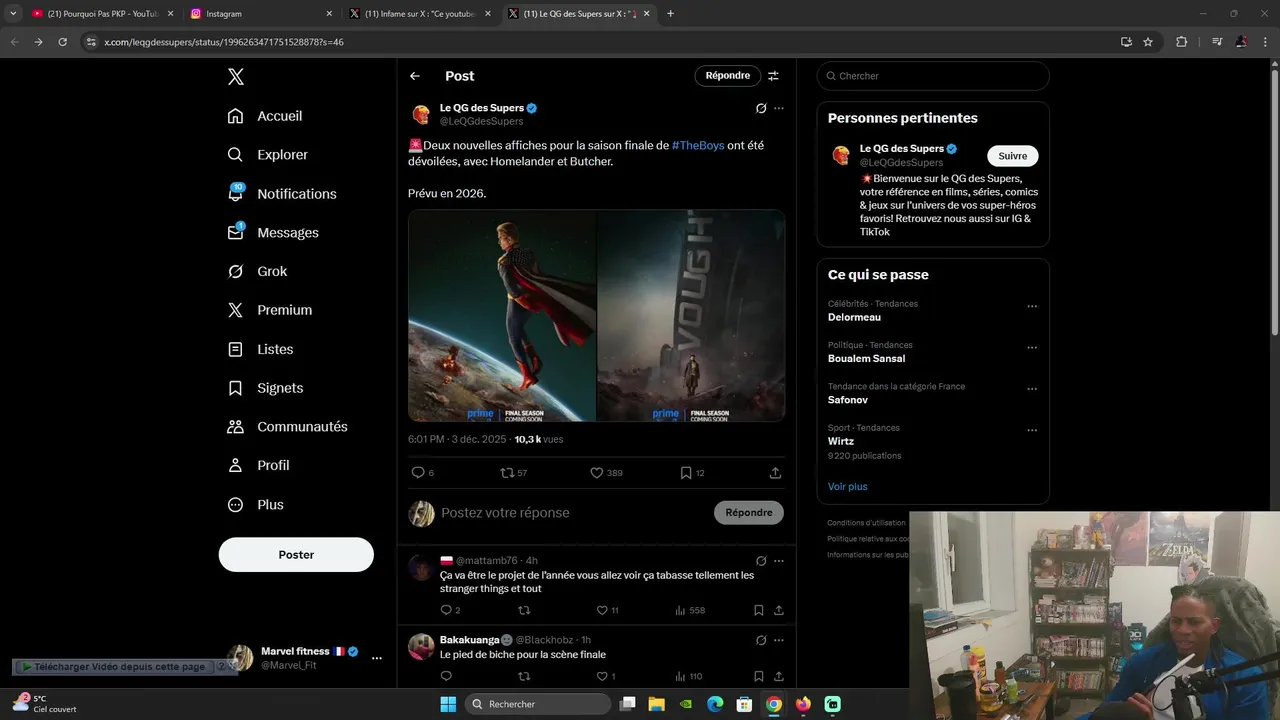Viewport: 1280px width, 720px height.
Task: Click Grok icon on @mattamb76 reply
Action: pos(761,561)
